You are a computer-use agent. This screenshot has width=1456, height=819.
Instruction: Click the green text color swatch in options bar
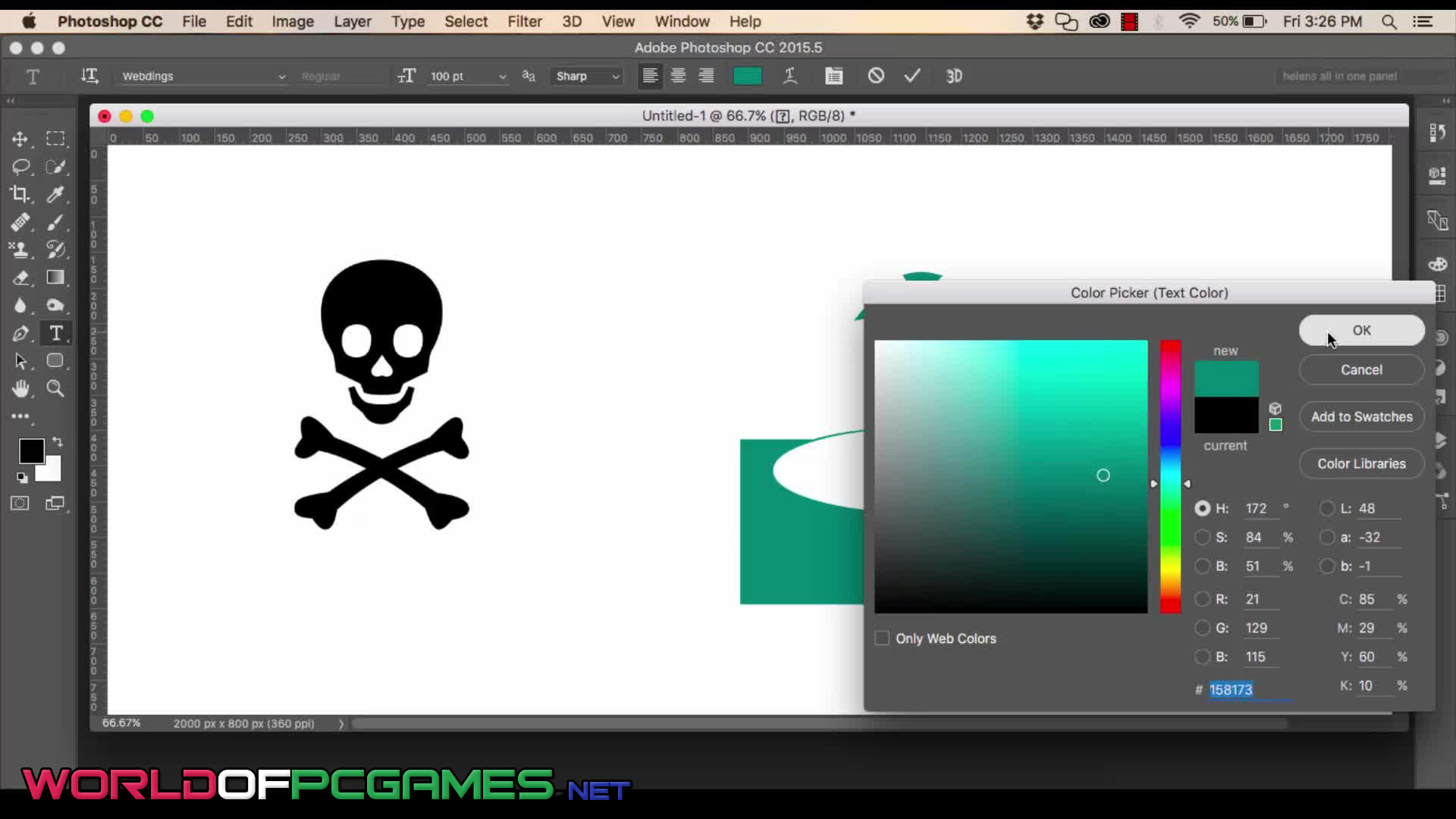coord(747,76)
